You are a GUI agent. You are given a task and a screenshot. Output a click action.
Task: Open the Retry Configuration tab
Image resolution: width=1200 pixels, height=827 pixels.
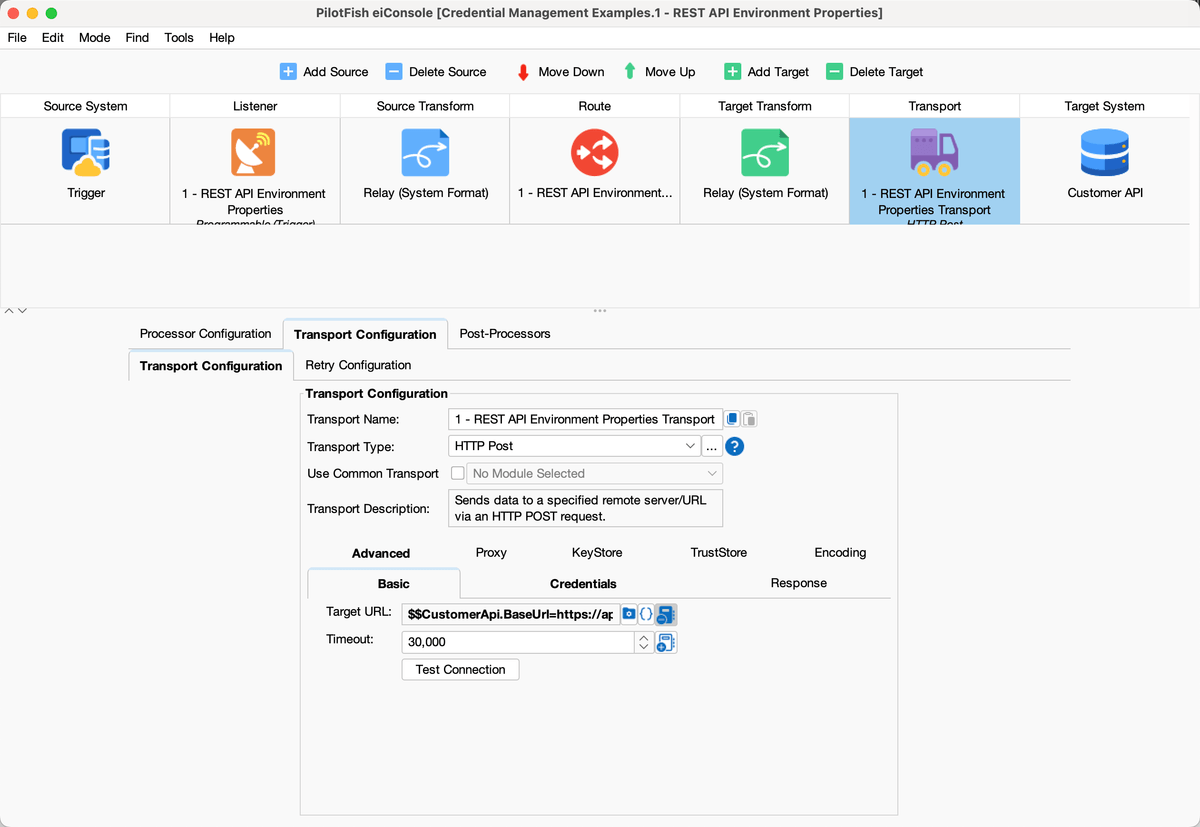click(358, 365)
